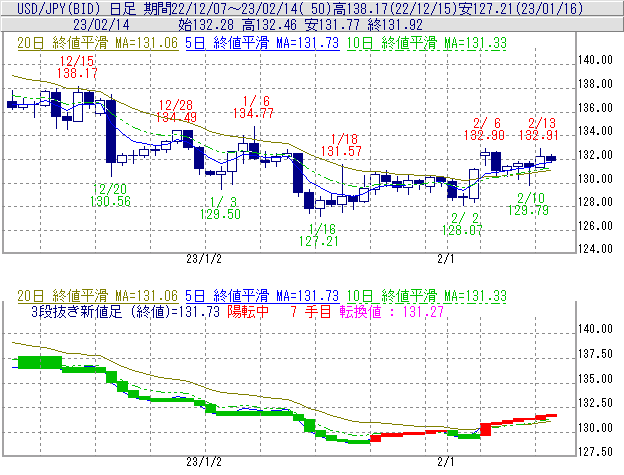Click the 1/18 131.57 peak label
Viewport: 624px width, 475px height.
coord(341,145)
